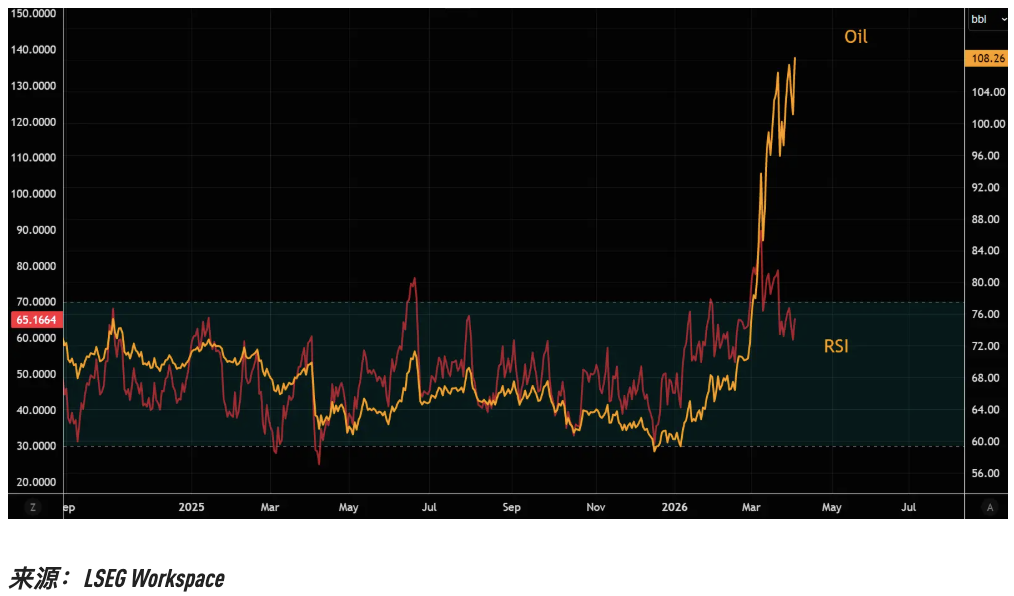Click the 80.00 label on right price axis
The width and height of the screenshot is (1014, 596).
[987, 283]
